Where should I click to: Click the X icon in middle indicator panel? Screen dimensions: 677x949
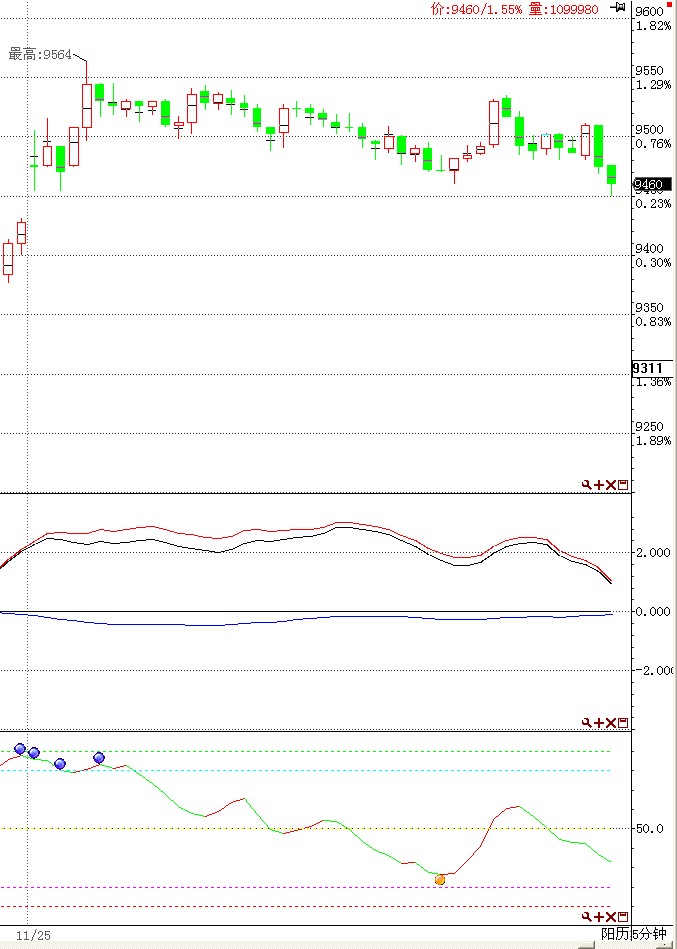pos(611,722)
